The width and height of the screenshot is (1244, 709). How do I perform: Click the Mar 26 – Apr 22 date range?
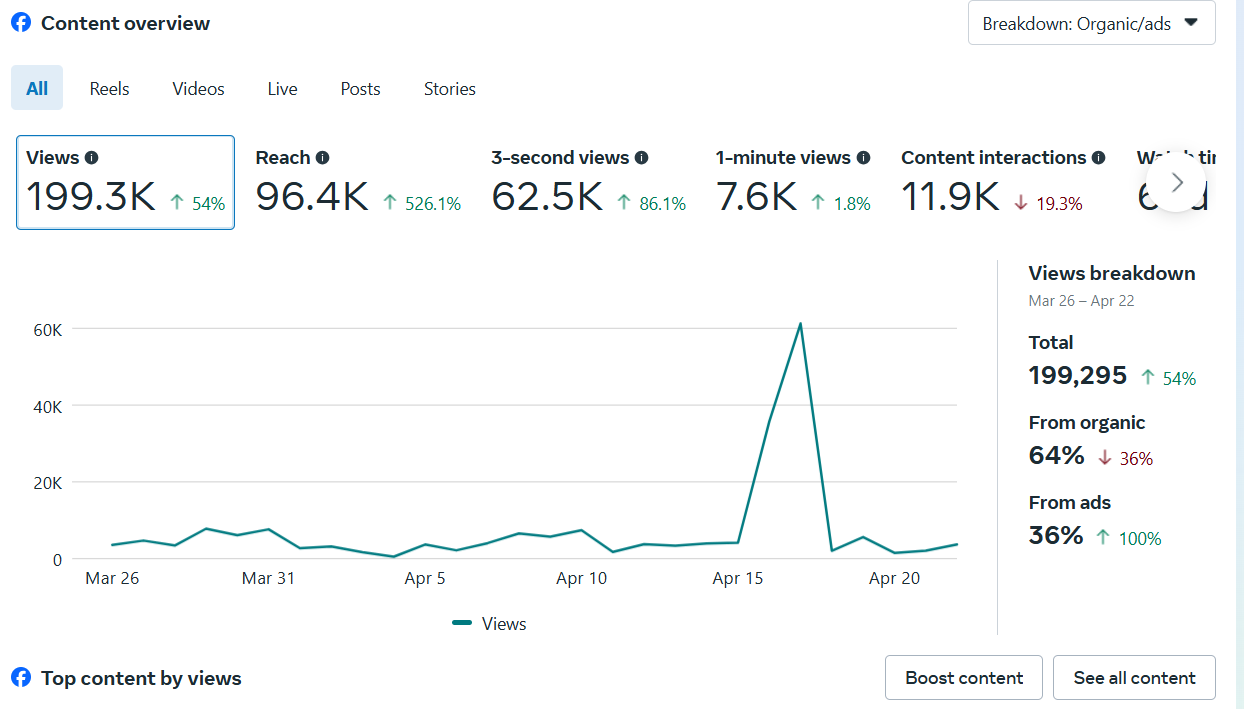(1081, 300)
